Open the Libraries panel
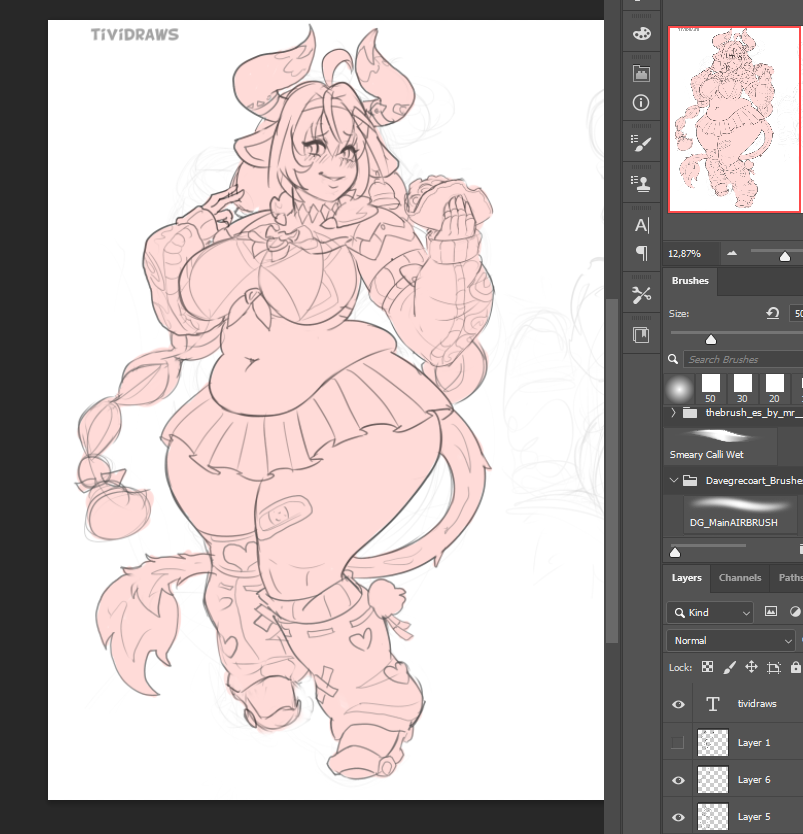Screen dimensions: 803x834 (x=641, y=72)
